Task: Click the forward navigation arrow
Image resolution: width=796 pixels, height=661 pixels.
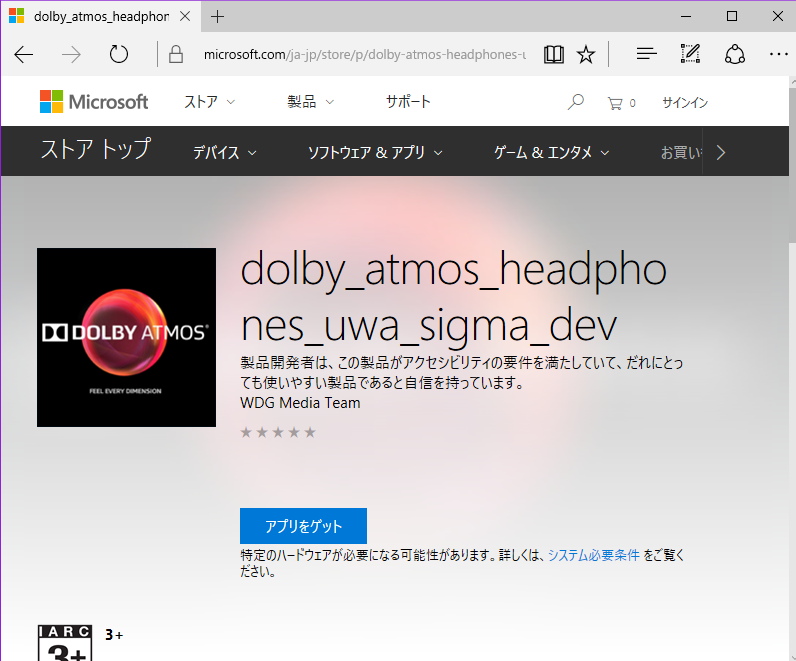Action: [71, 54]
